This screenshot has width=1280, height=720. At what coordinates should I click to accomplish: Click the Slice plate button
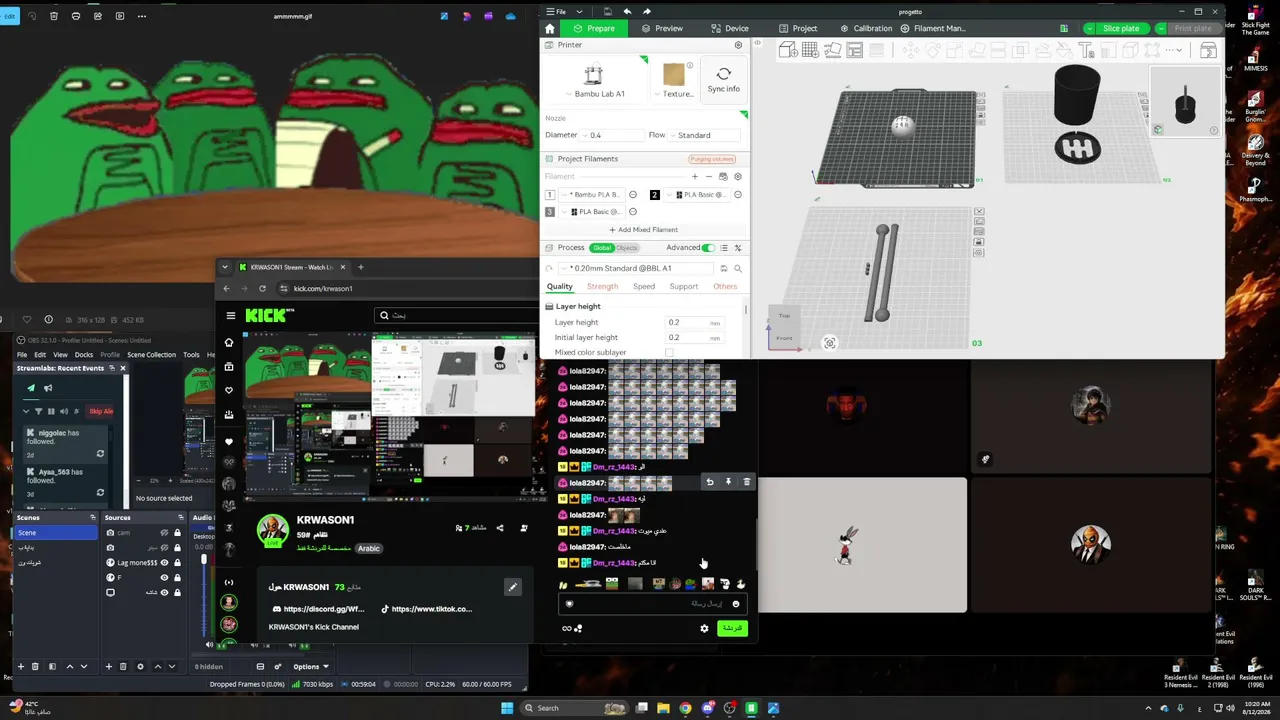pyautogui.click(x=1120, y=28)
